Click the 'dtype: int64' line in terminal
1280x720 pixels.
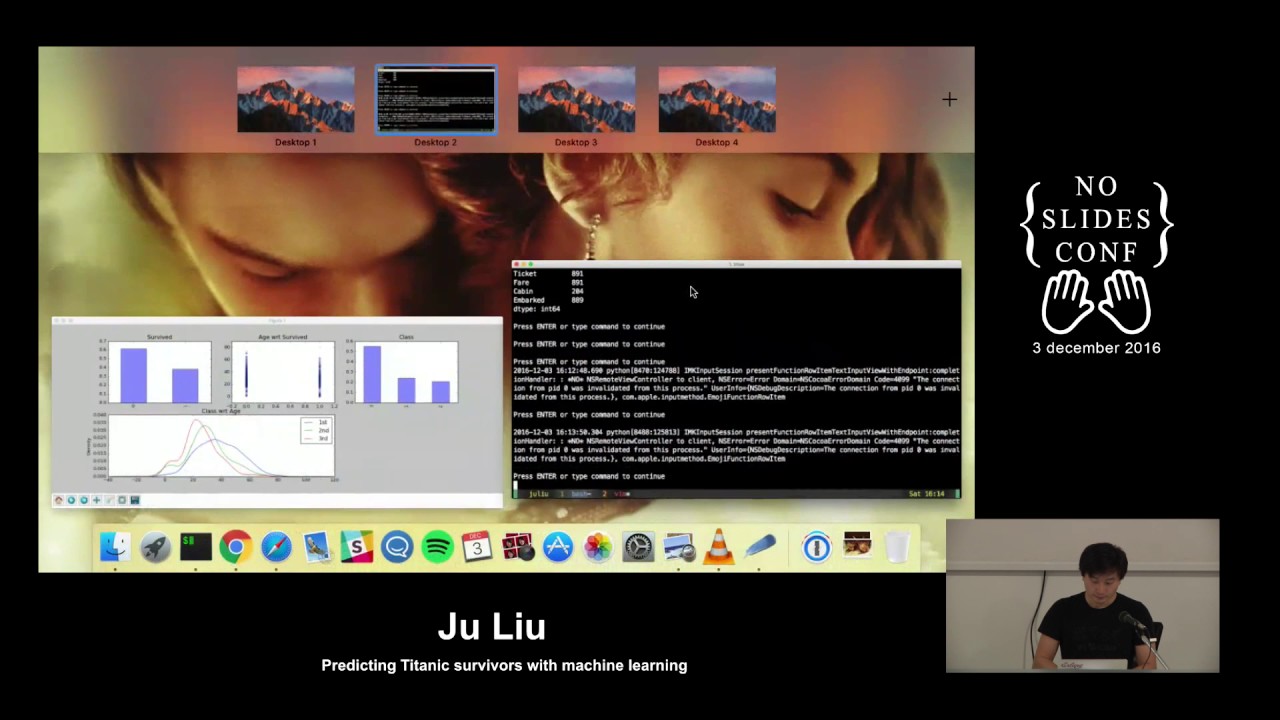[x=537, y=309]
